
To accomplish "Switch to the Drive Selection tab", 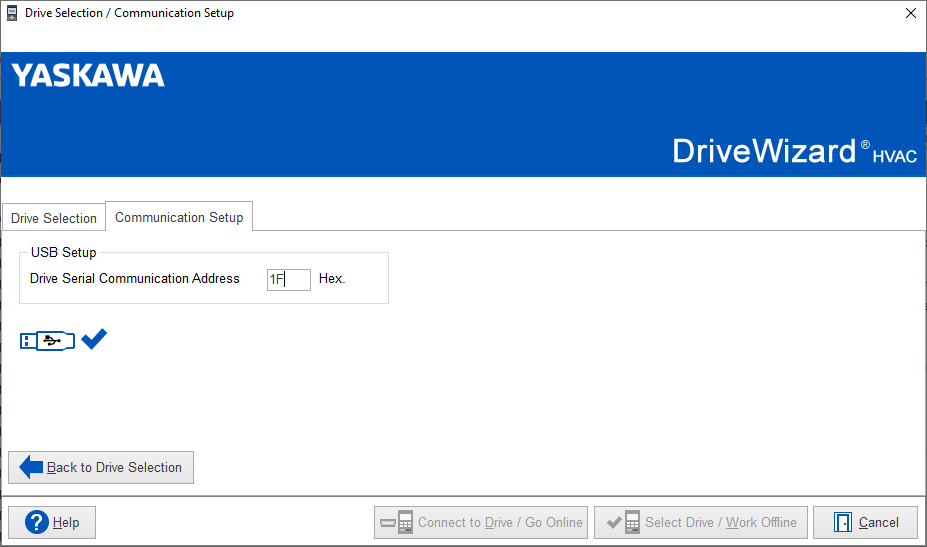I will tap(54, 218).
